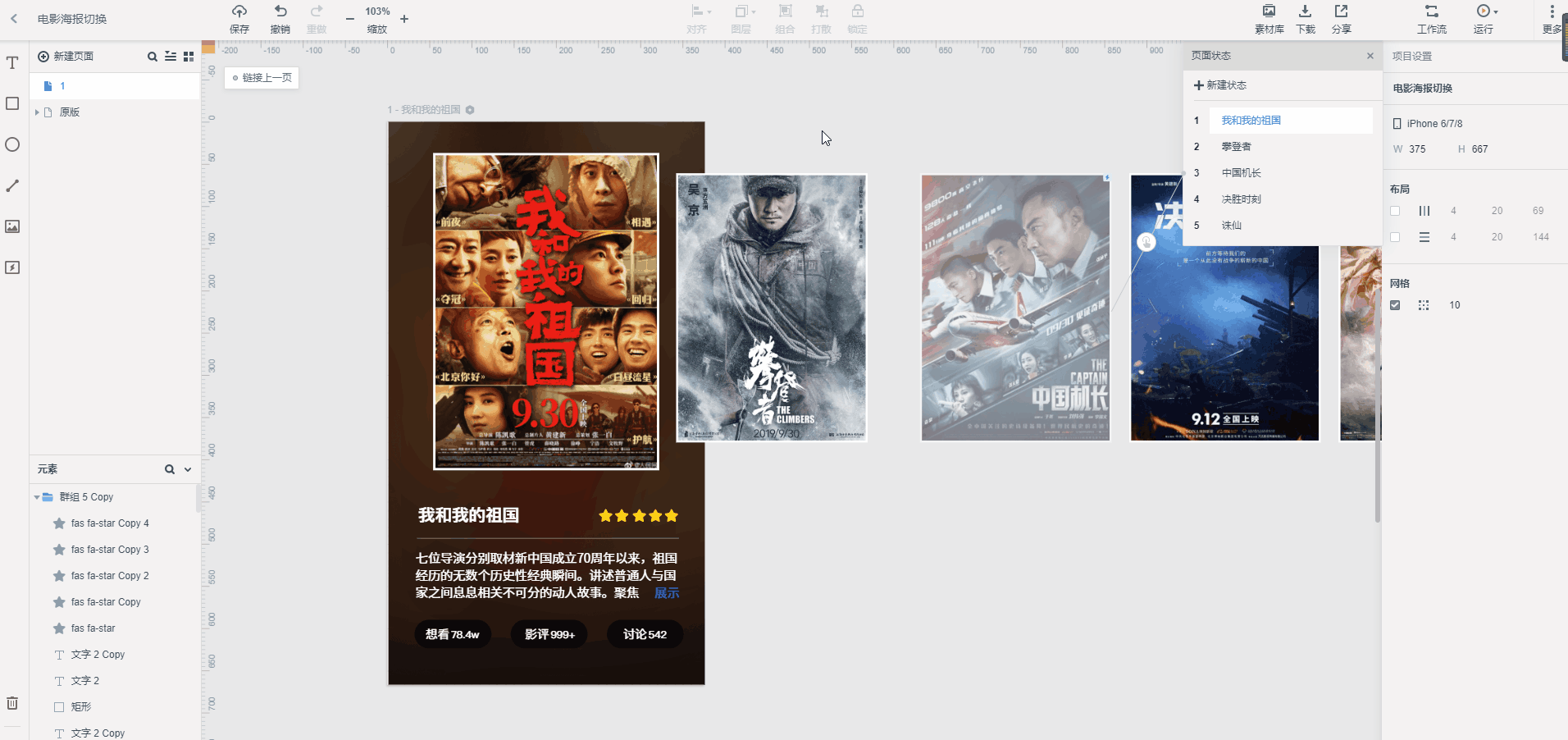Zoom in with the plus button
Image resolution: width=1568 pixels, height=740 pixels.
404,19
